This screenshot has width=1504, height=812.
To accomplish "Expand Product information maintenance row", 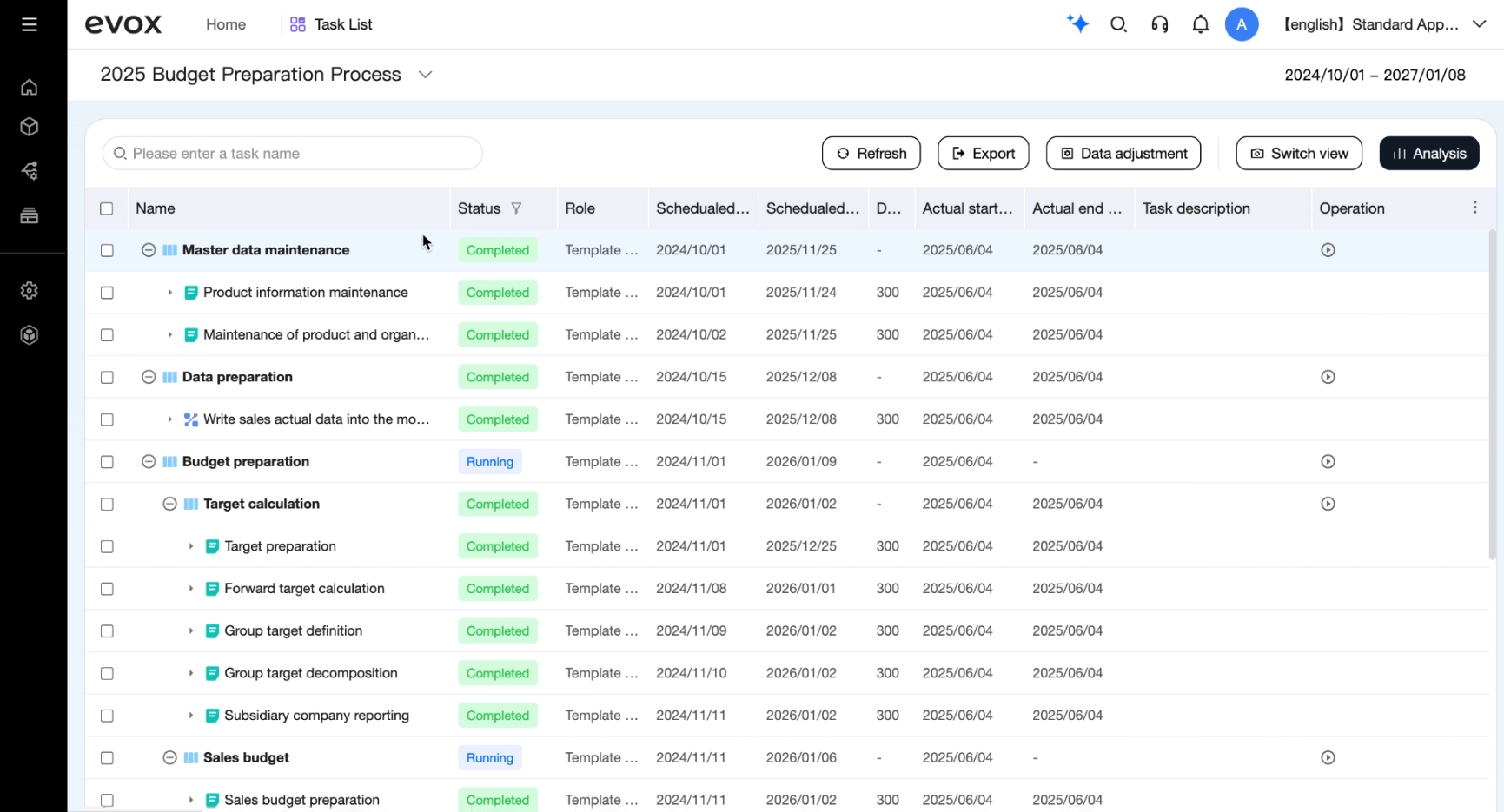I will [169, 293].
